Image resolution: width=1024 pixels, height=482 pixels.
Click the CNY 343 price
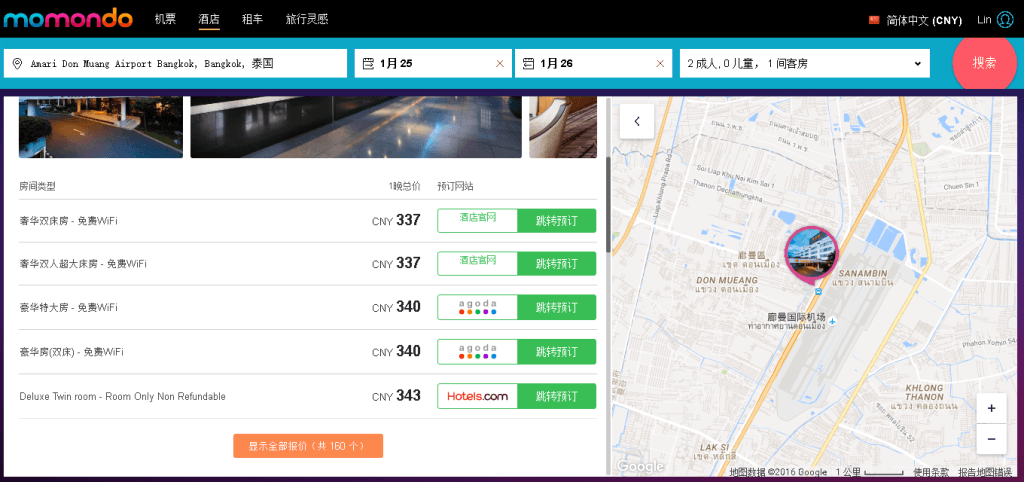[396, 396]
